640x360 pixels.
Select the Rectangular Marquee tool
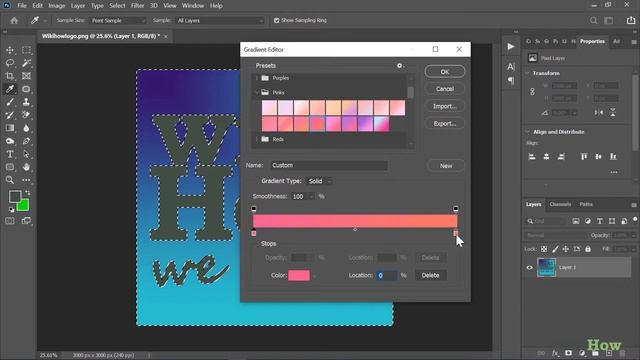[x=26, y=50]
